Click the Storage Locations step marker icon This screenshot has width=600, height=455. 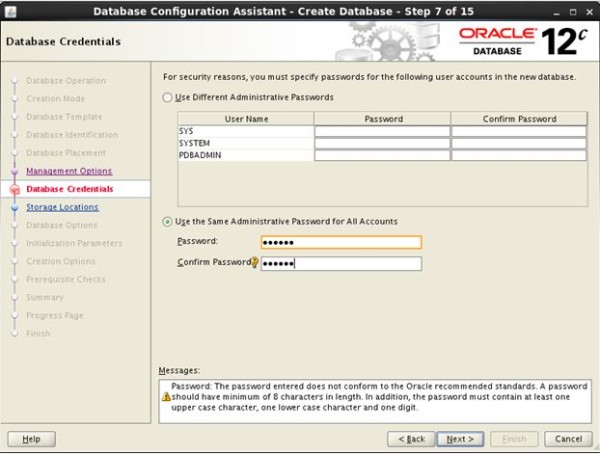[15, 207]
